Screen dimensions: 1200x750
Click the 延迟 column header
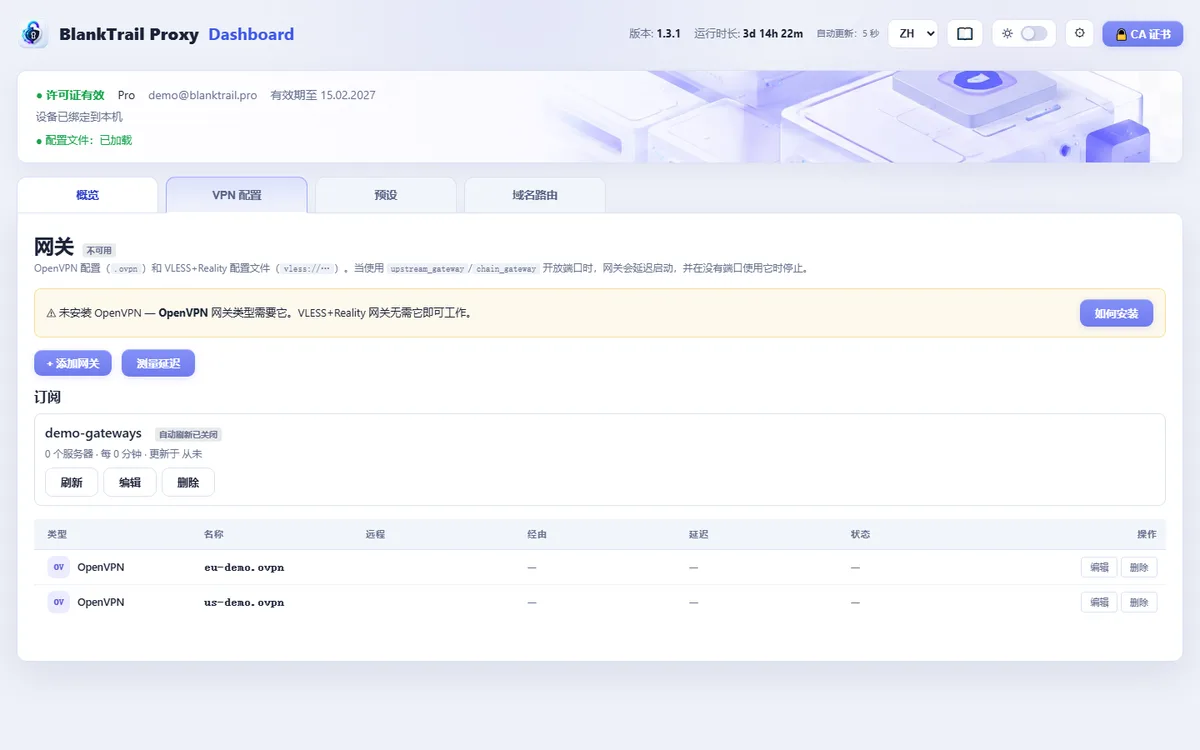pyautogui.click(x=698, y=534)
